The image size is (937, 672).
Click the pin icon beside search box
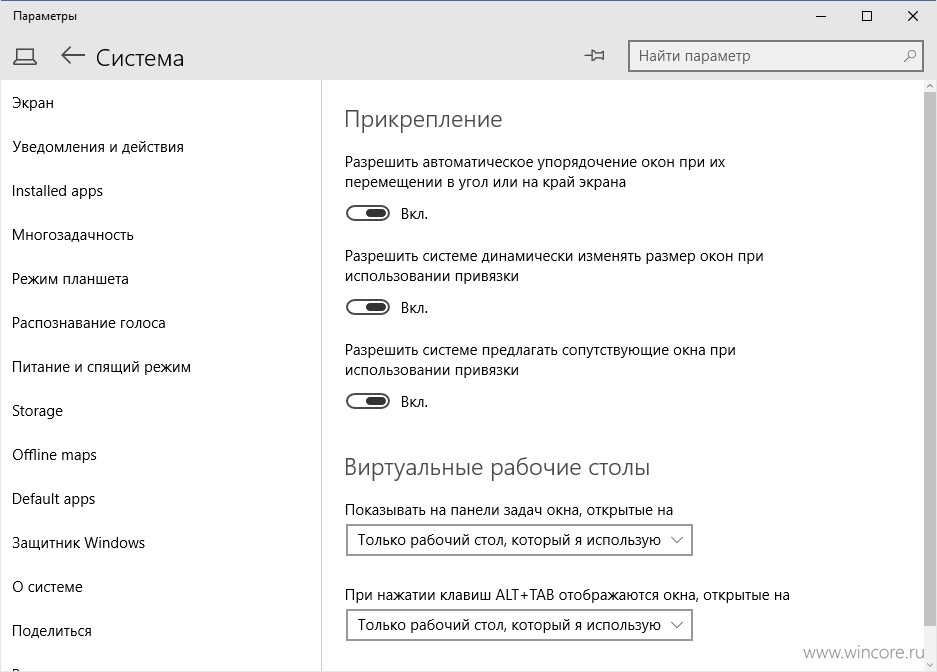[x=594, y=56]
